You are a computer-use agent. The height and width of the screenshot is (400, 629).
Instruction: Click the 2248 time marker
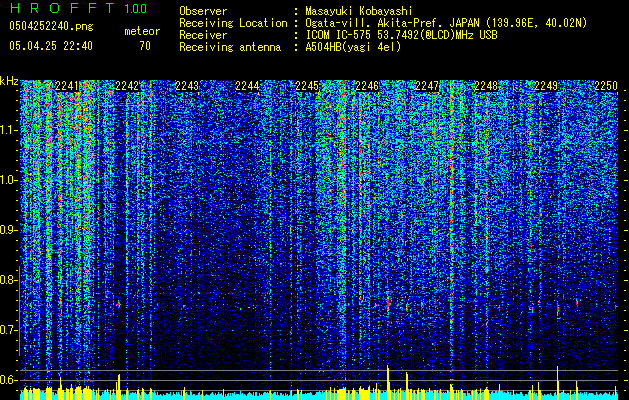point(486,86)
